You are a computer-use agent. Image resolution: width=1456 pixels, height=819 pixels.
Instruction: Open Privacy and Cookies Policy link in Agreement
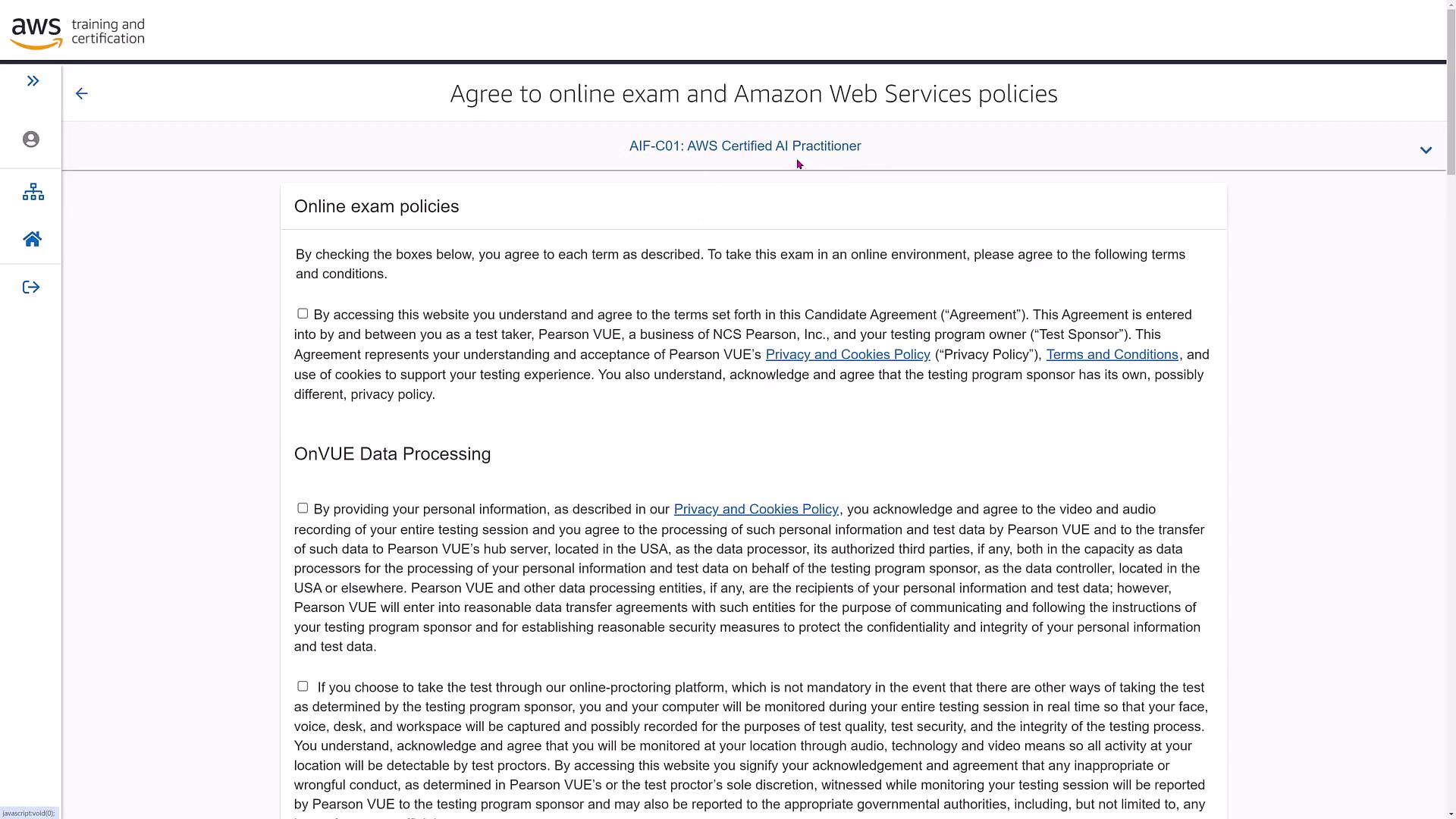[847, 355]
